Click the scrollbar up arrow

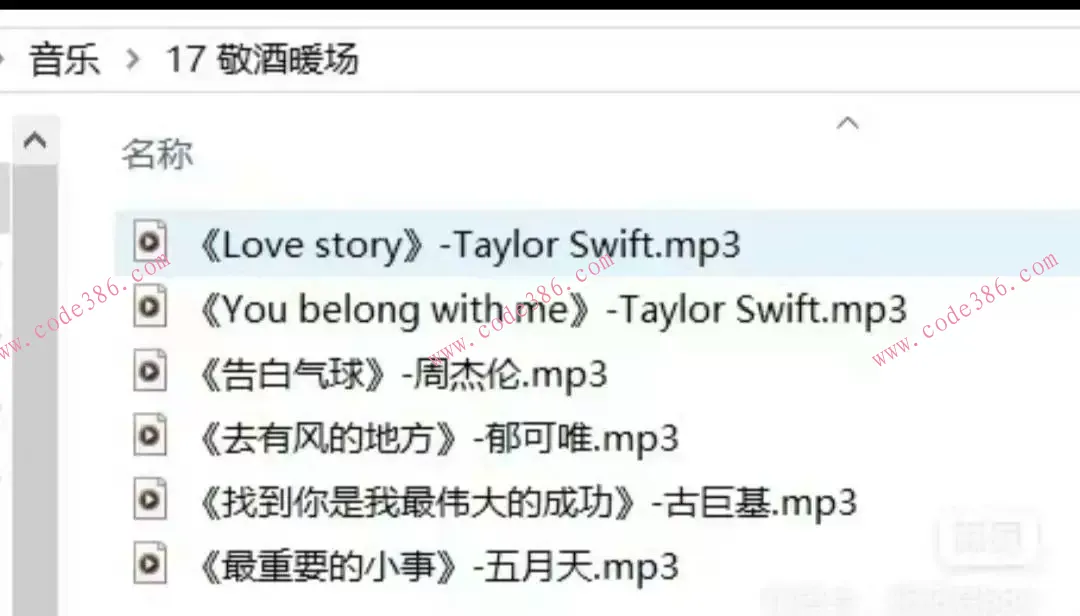tap(35, 141)
